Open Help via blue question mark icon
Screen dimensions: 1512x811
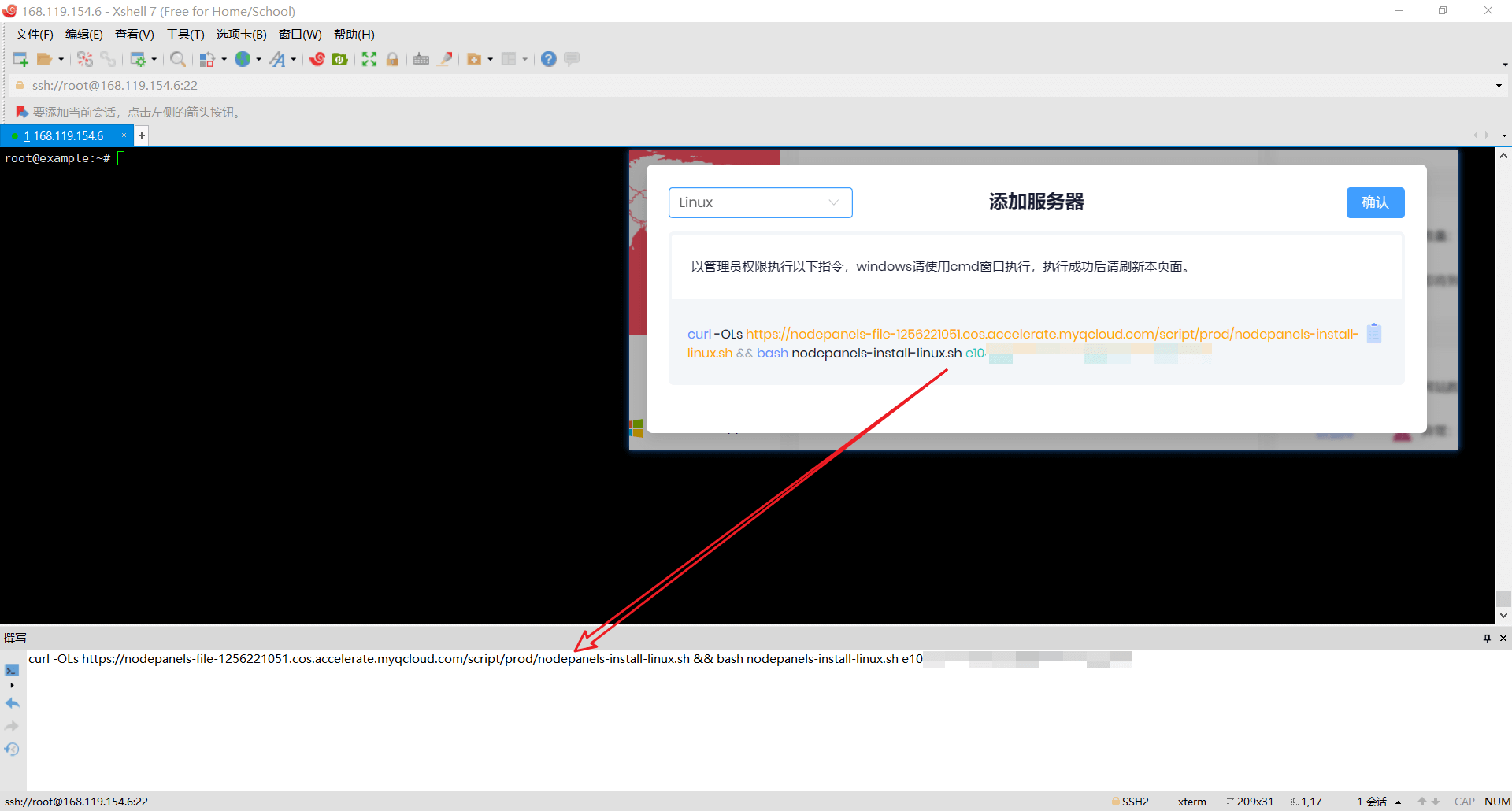click(549, 59)
